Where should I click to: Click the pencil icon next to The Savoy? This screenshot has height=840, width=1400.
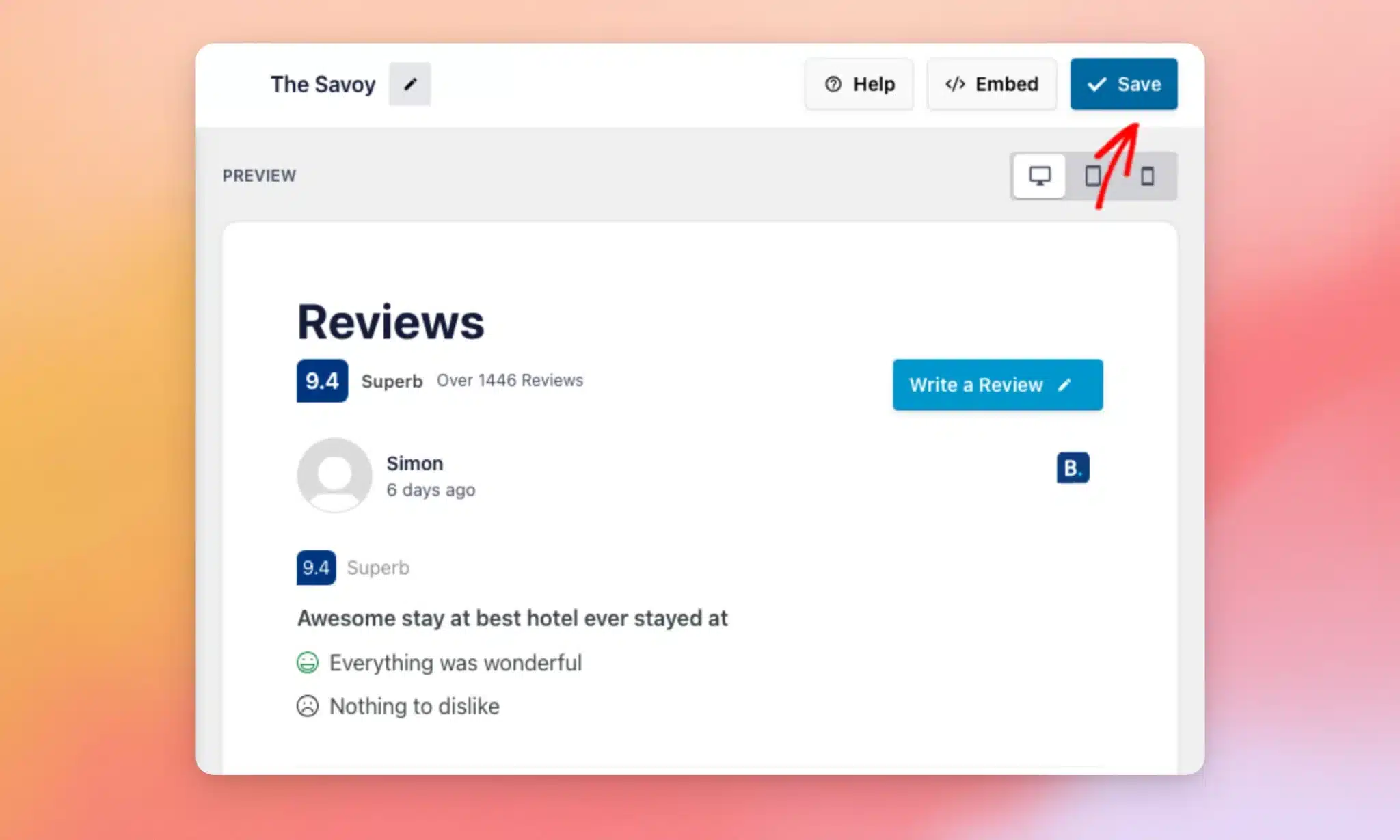409,84
